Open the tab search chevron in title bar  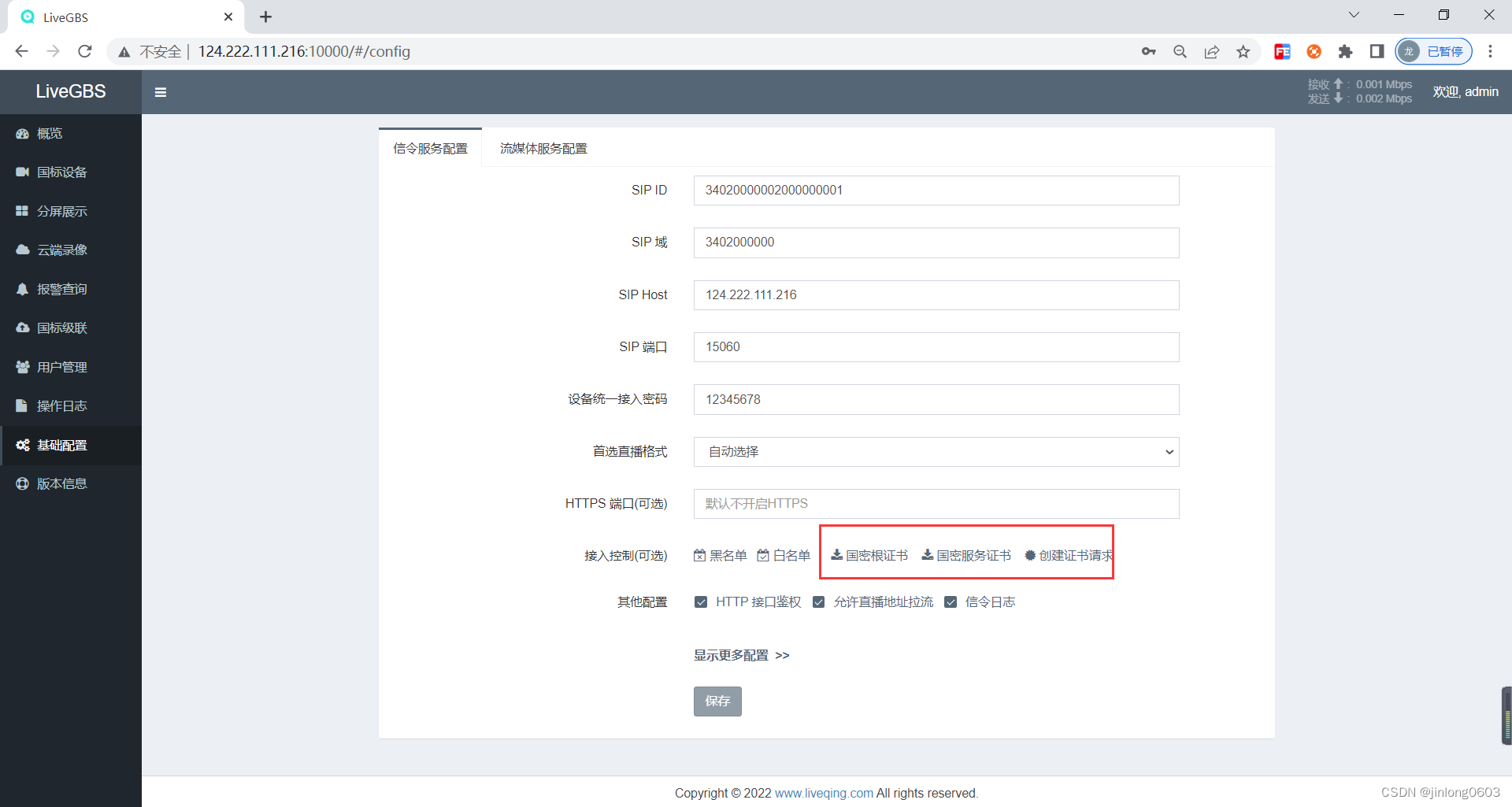tap(1354, 15)
